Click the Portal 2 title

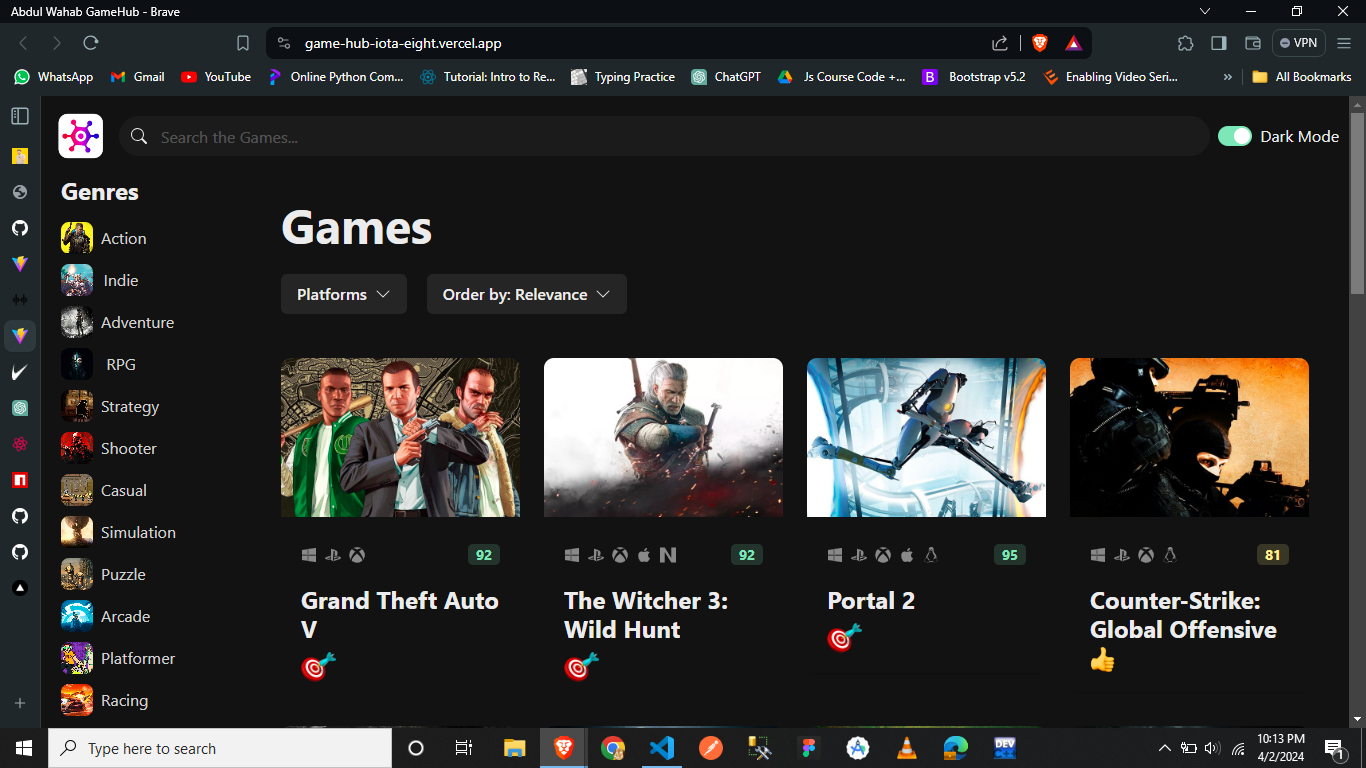click(871, 601)
